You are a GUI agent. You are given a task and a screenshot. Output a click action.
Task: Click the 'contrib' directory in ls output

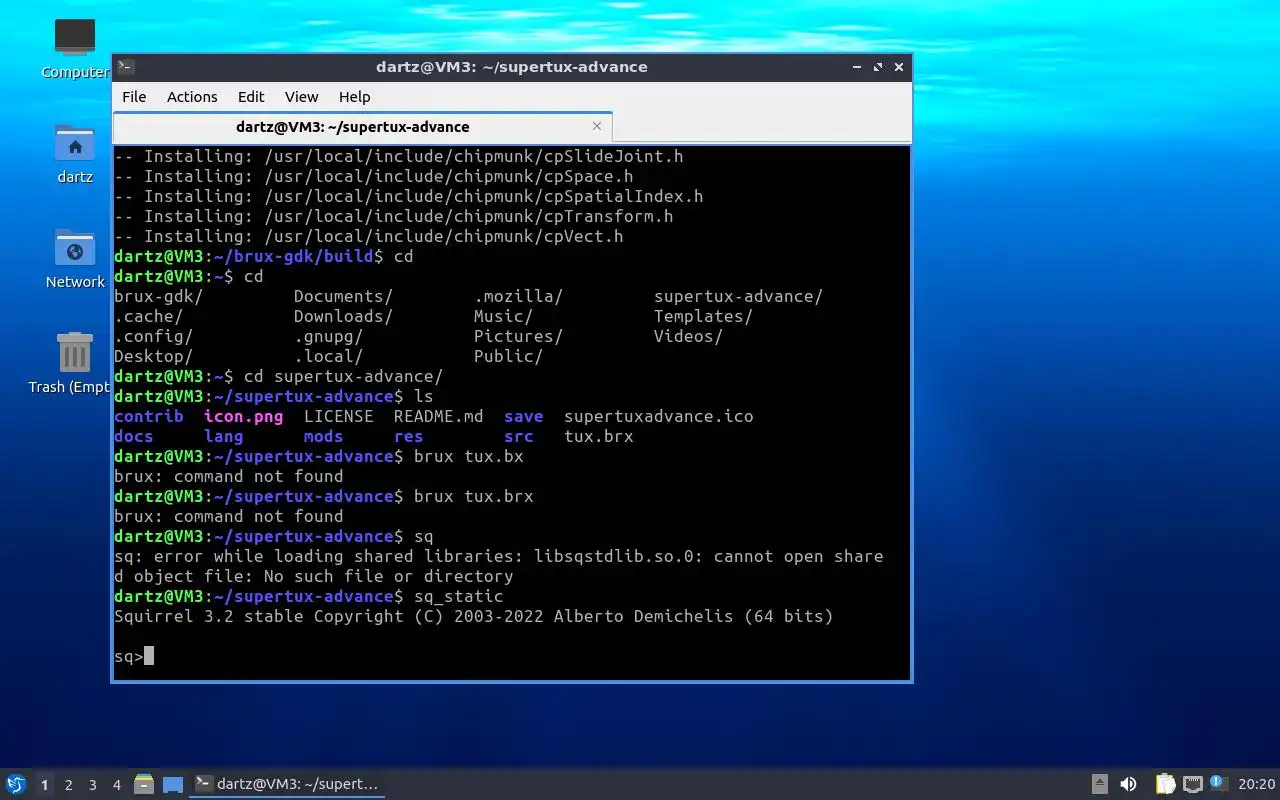pyautogui.click(x=148, y=417)
